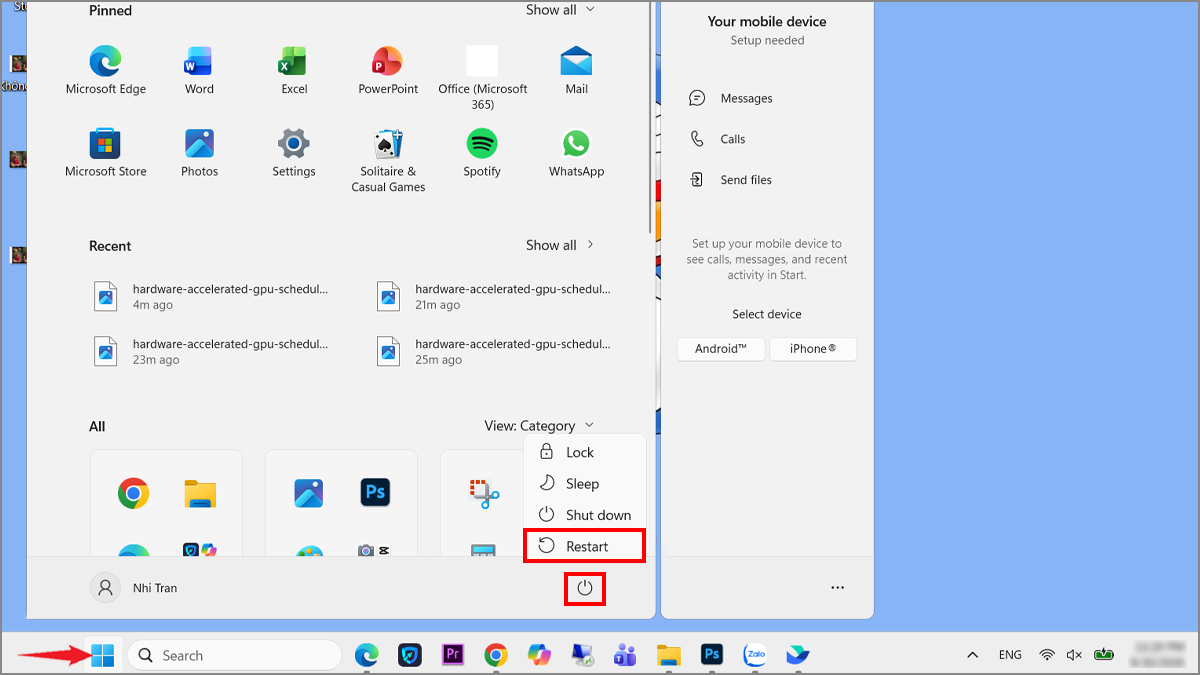Open the pinned Spotify app
This screenshot has width=1200, height=675.
(x=482, y=153)
